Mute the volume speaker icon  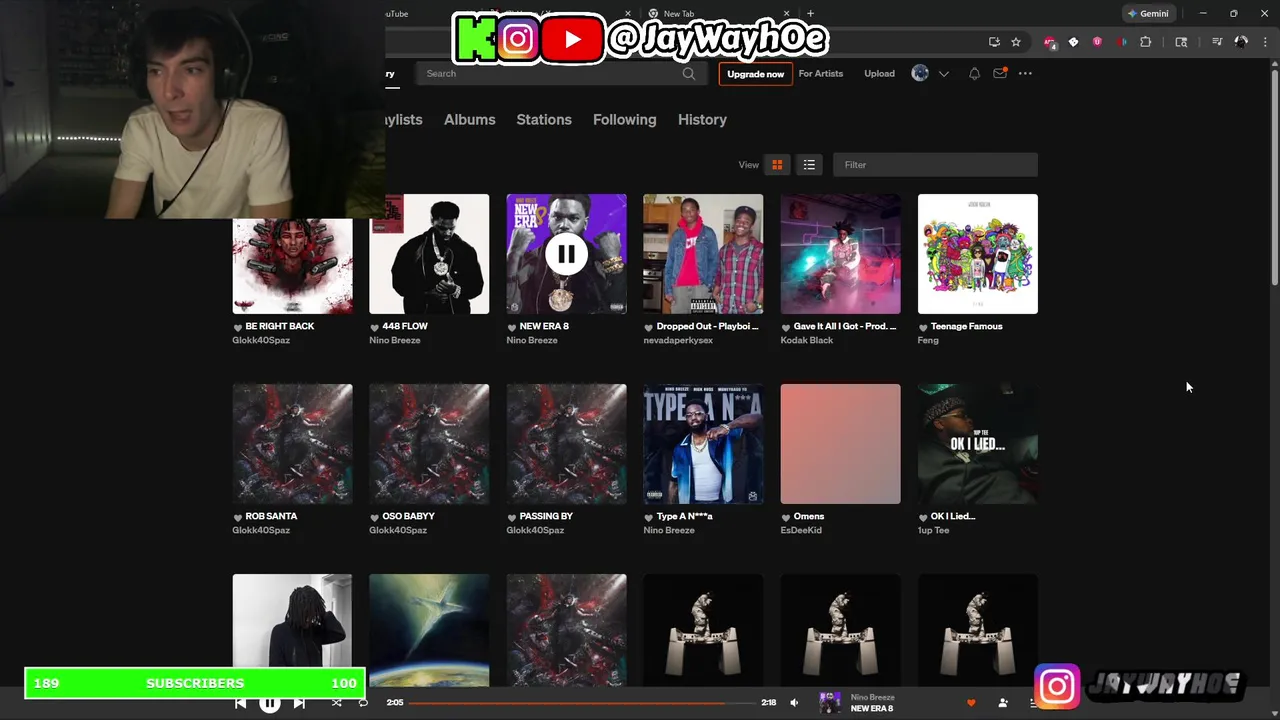click(x=794, y=703)
